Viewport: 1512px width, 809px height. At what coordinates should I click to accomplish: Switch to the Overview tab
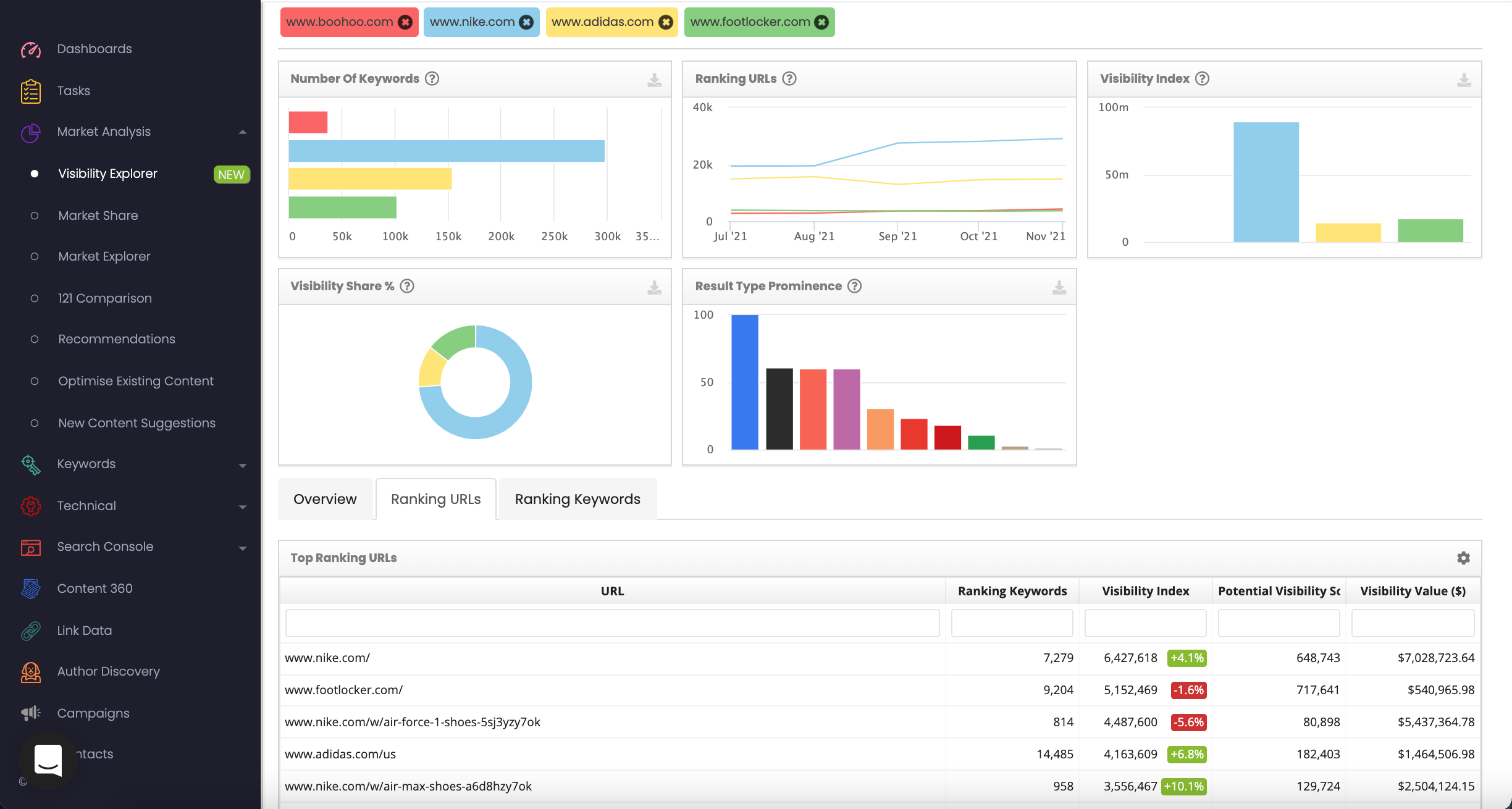(x=325, y=498)
